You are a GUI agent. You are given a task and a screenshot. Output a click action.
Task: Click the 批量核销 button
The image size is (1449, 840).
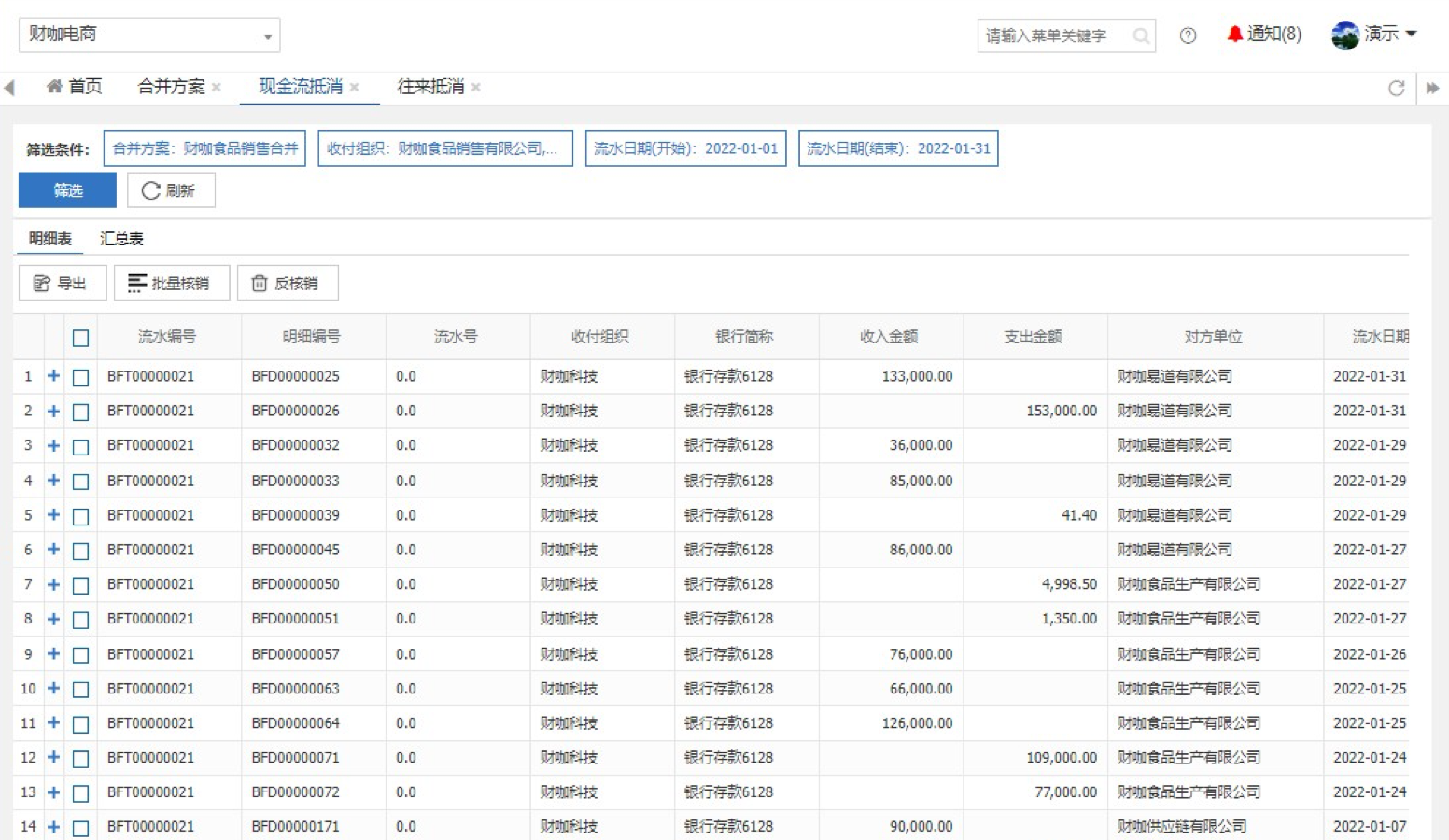[171, 283]
